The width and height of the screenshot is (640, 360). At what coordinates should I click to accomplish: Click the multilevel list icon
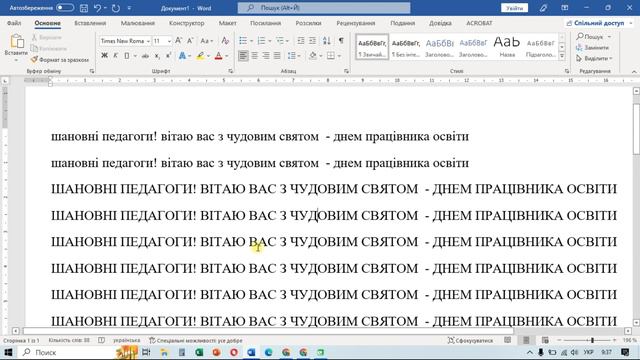point(280,41)
